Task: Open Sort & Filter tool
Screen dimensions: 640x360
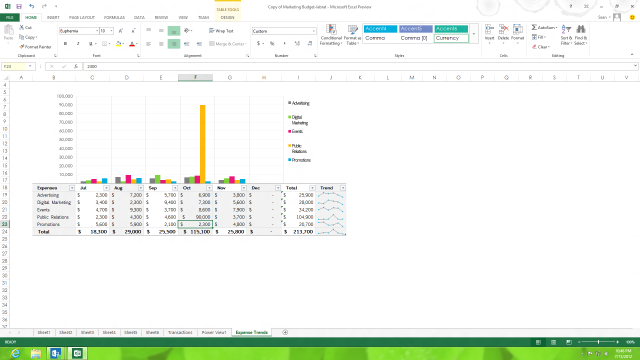Action: coord(566,35)
